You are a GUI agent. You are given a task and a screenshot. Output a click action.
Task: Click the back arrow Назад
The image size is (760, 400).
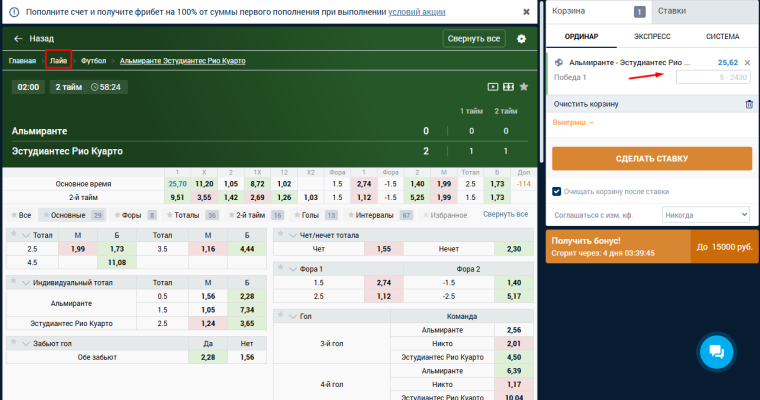33,38
